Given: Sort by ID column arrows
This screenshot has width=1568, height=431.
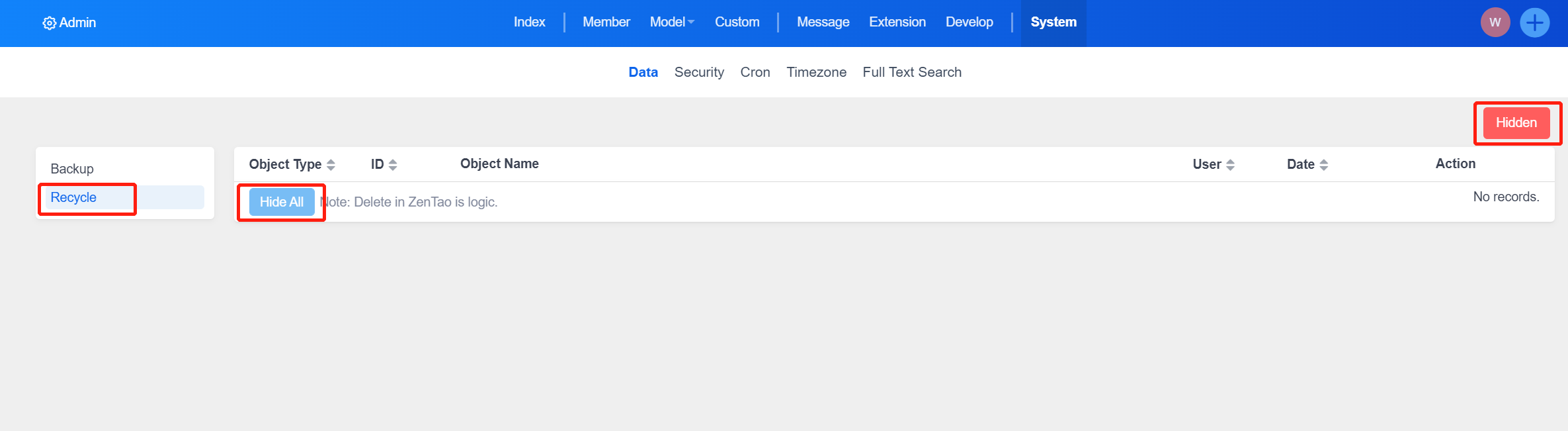Looking at the screenshot, I should [393, 165].
